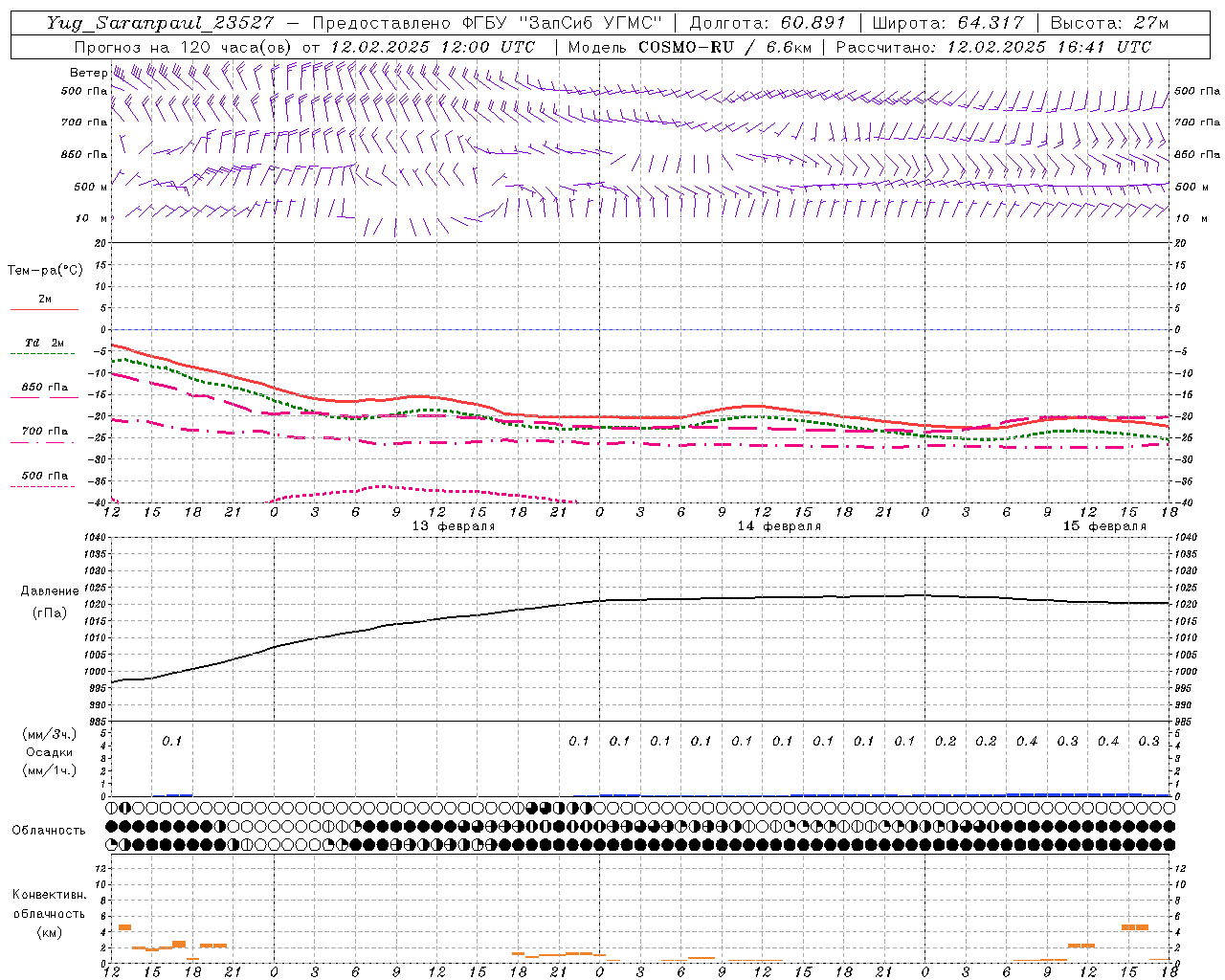Click the Давление pressure panel label
Viewport: 1225px width, 980px height.
click(x=50, y=591)
